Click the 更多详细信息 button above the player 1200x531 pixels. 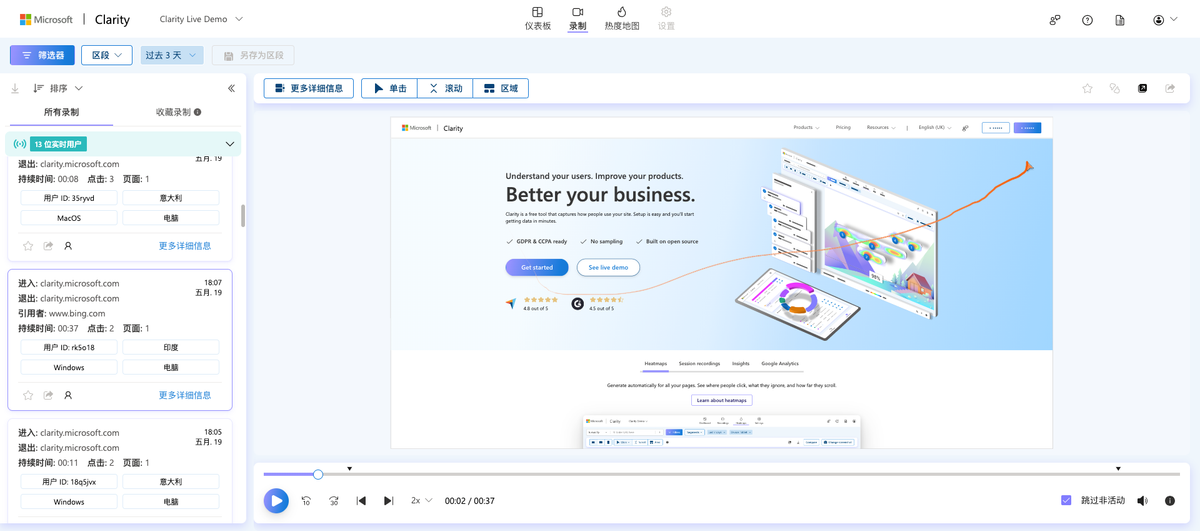point(309,88)
